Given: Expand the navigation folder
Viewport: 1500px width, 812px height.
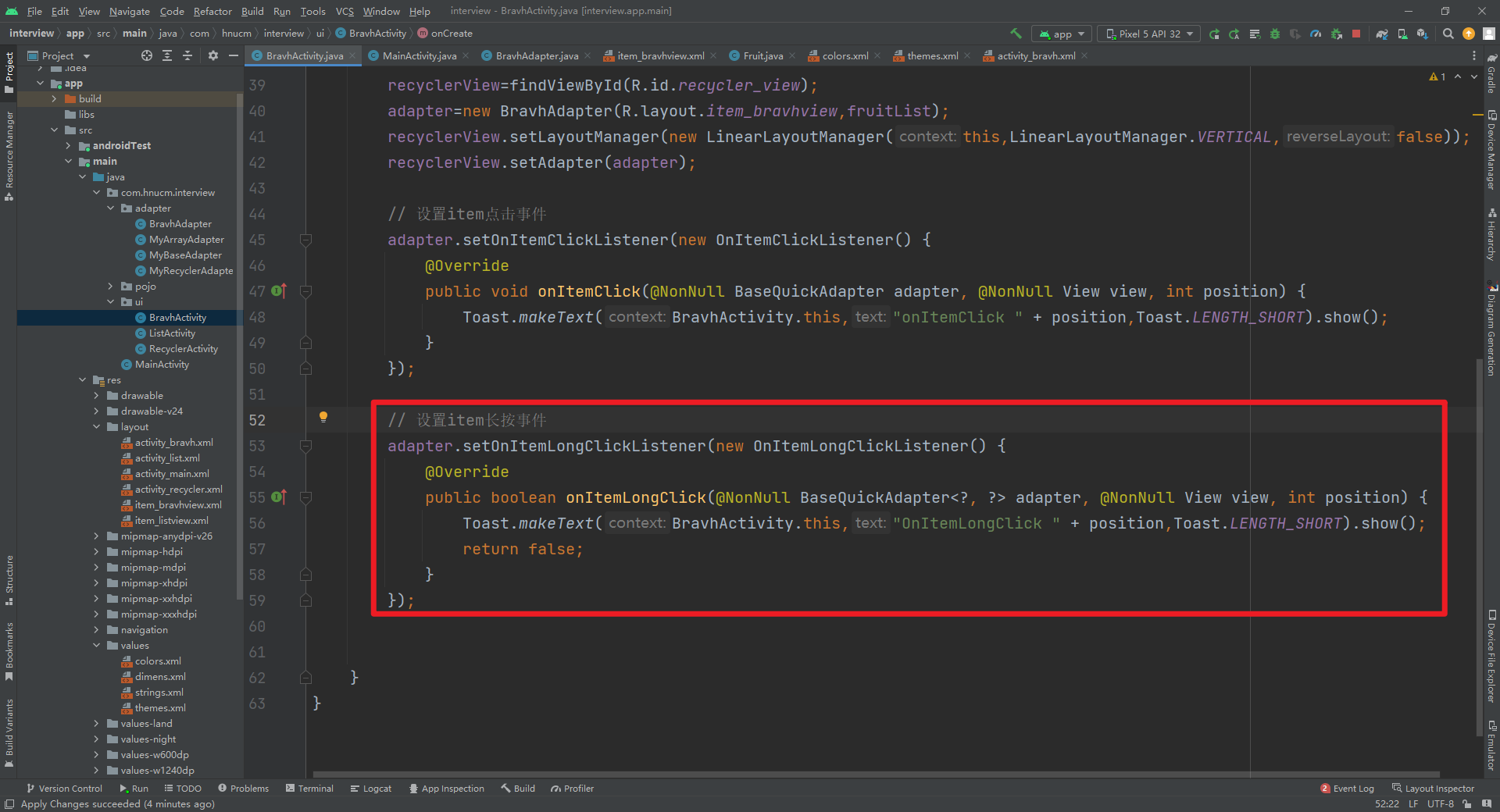Looking at the screenshot, I should point(96,630).
